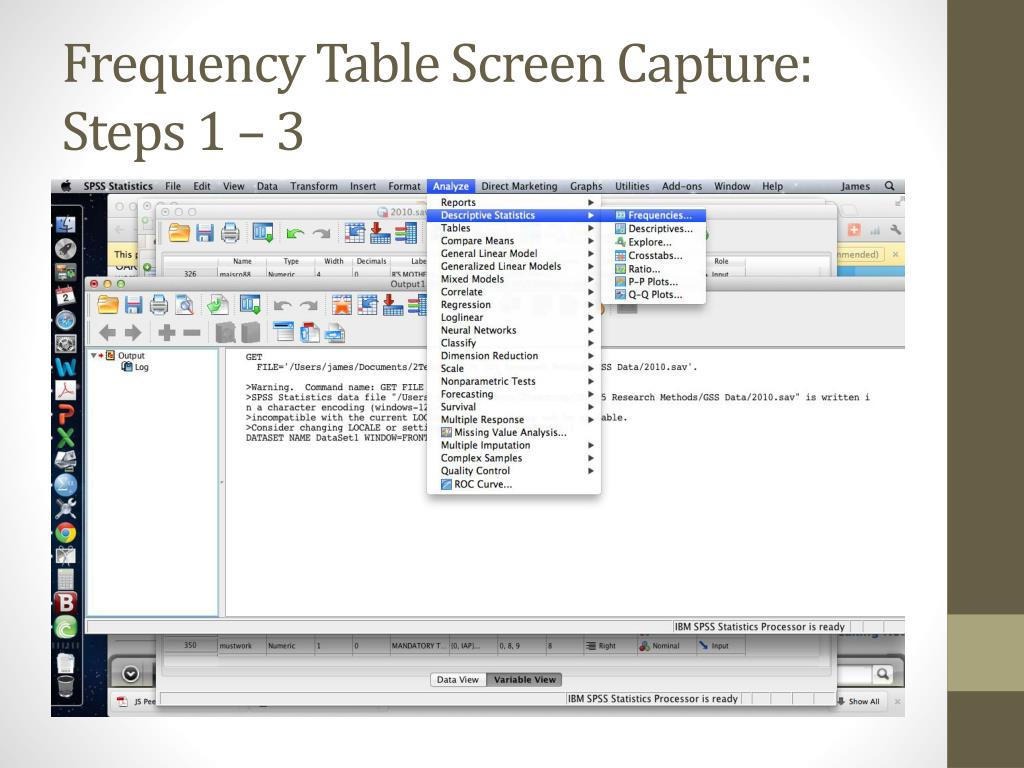Redo arrow in Output1 window toolbar
This screenshot has height=768, width=1024.
tap(308, 306)
